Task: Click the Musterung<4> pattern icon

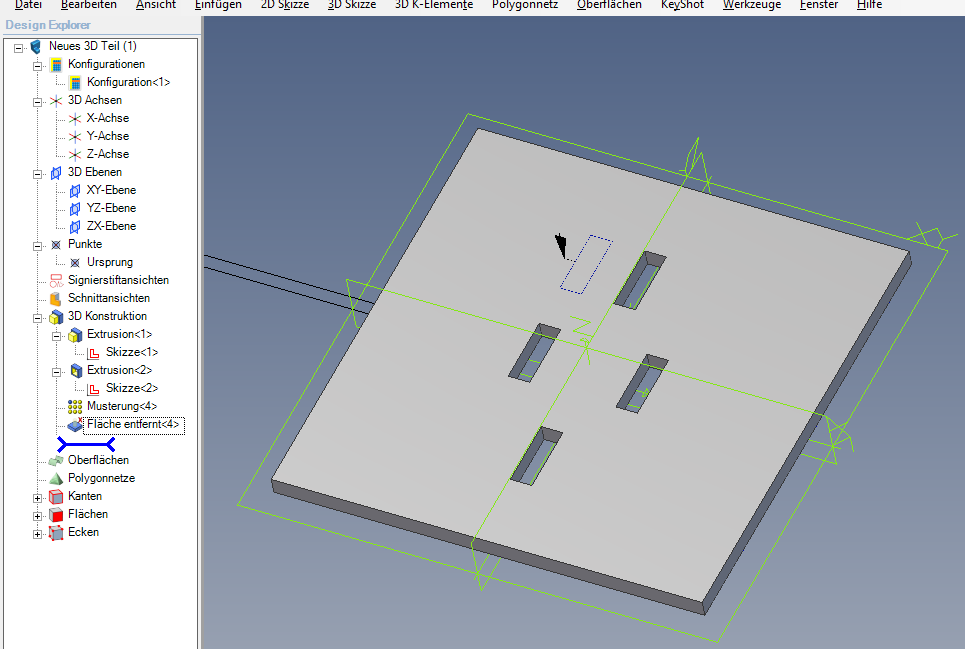Action: pos(75,407)
